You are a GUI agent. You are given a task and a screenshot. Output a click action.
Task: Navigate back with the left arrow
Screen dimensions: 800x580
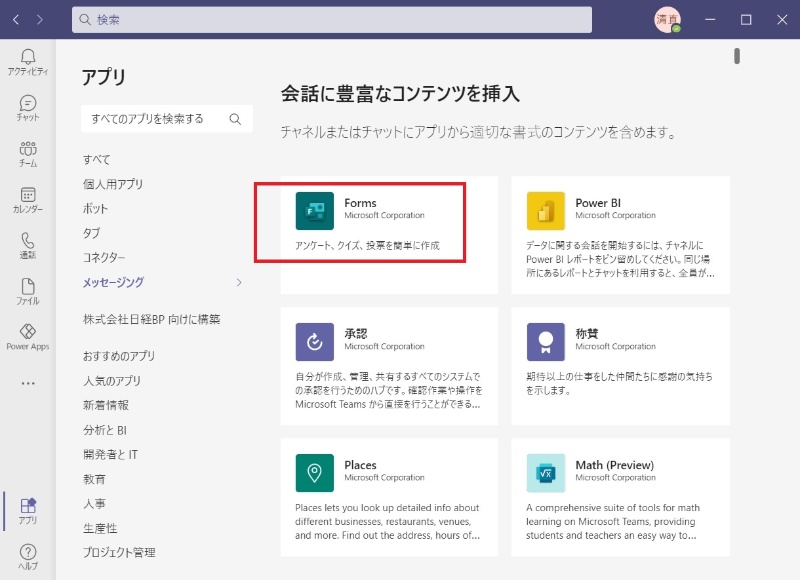[16, 19]
